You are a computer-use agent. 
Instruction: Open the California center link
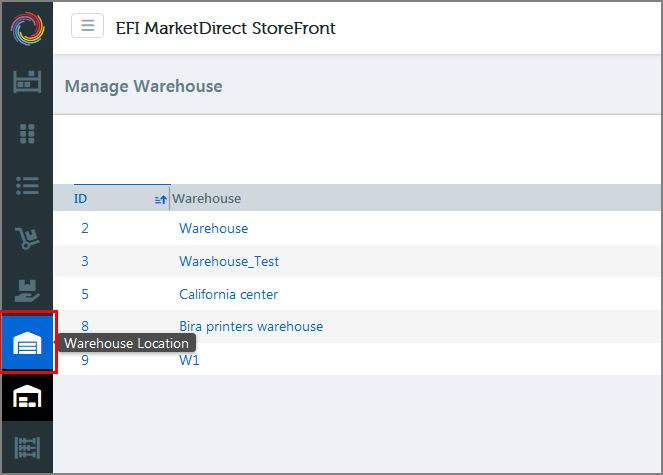pos(228,294)
